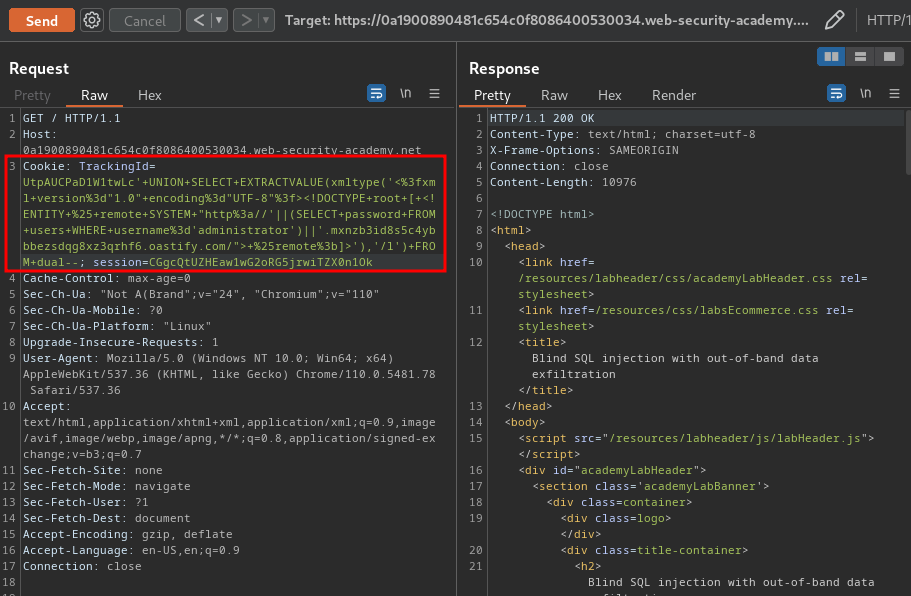The image size is (911, 596).
Task: Click the HTTP/1 protocol indicator
Action: (888, 20)
